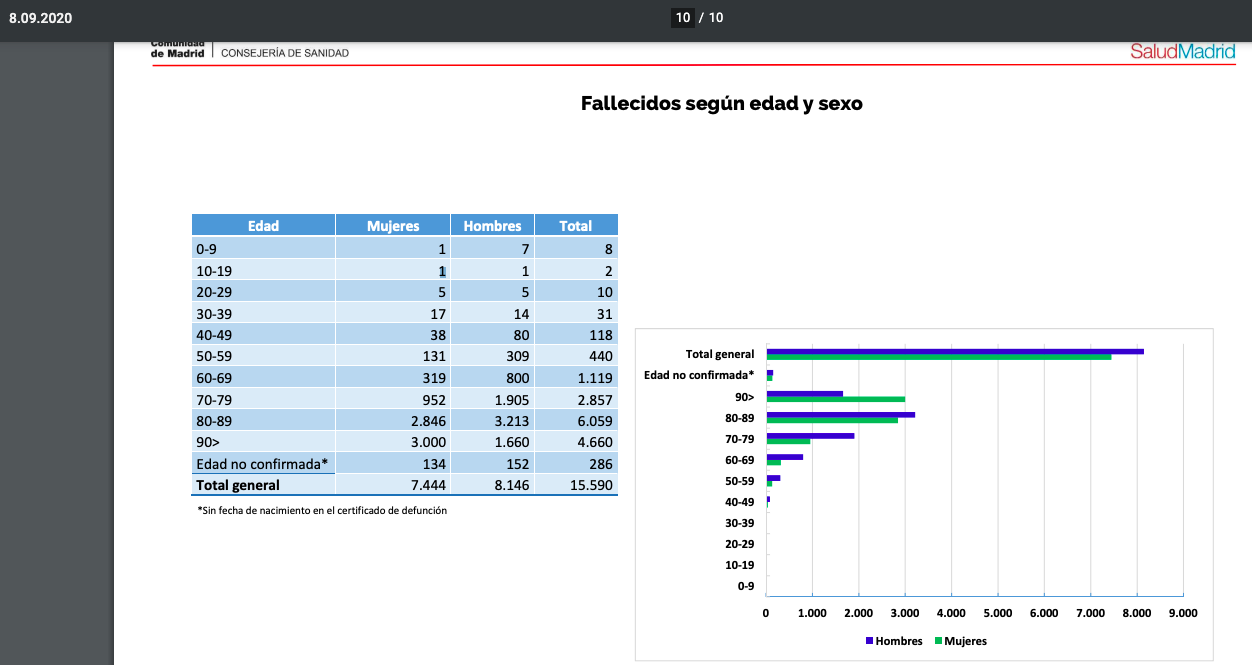The image size is (1252, 665).
Task: Click the page number field showing 10
Action: coord(683,17)
